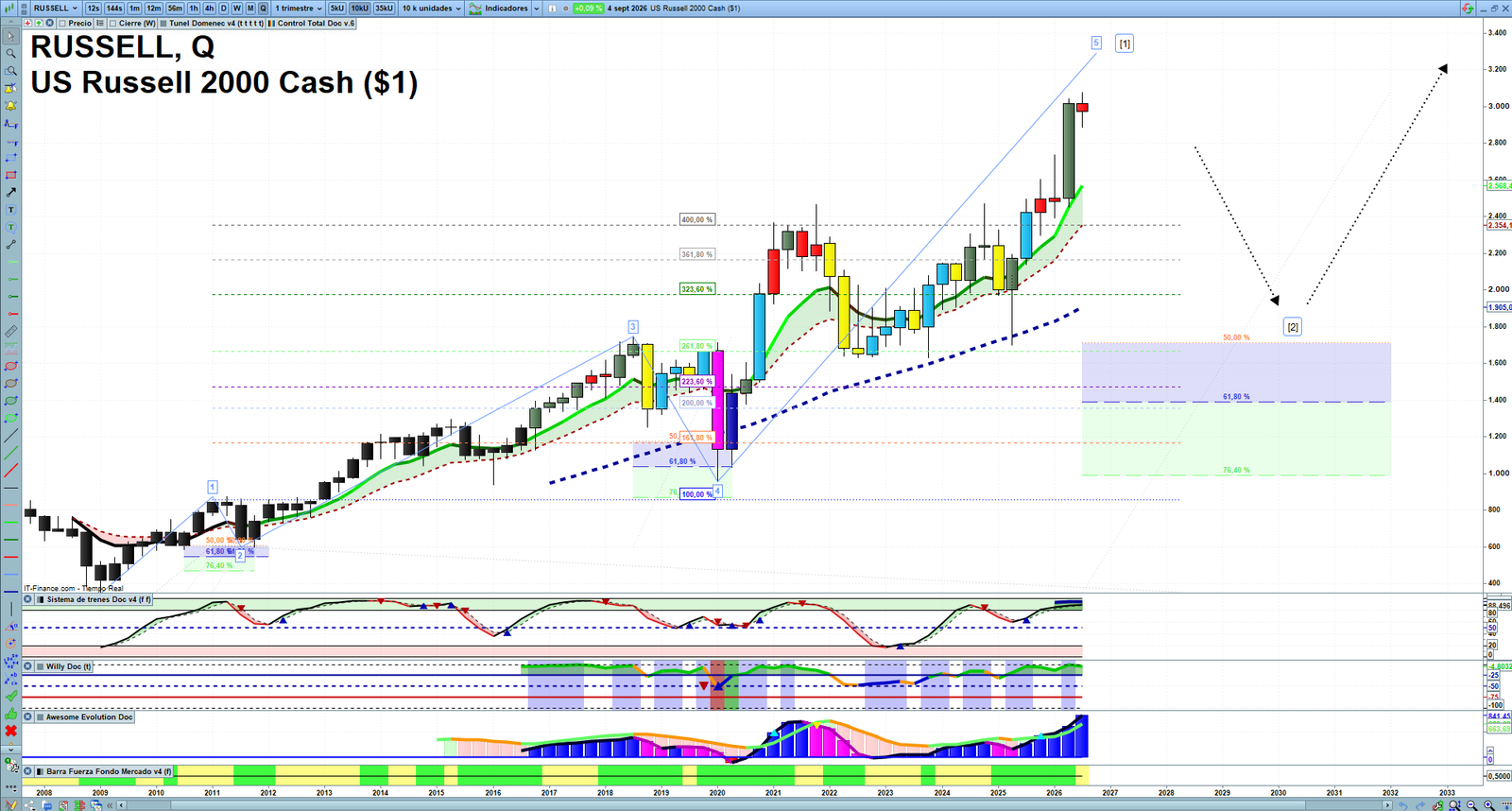Click the 3.000 price axis label
This screenshot has height=811, width=1512.
(1498, 106)
